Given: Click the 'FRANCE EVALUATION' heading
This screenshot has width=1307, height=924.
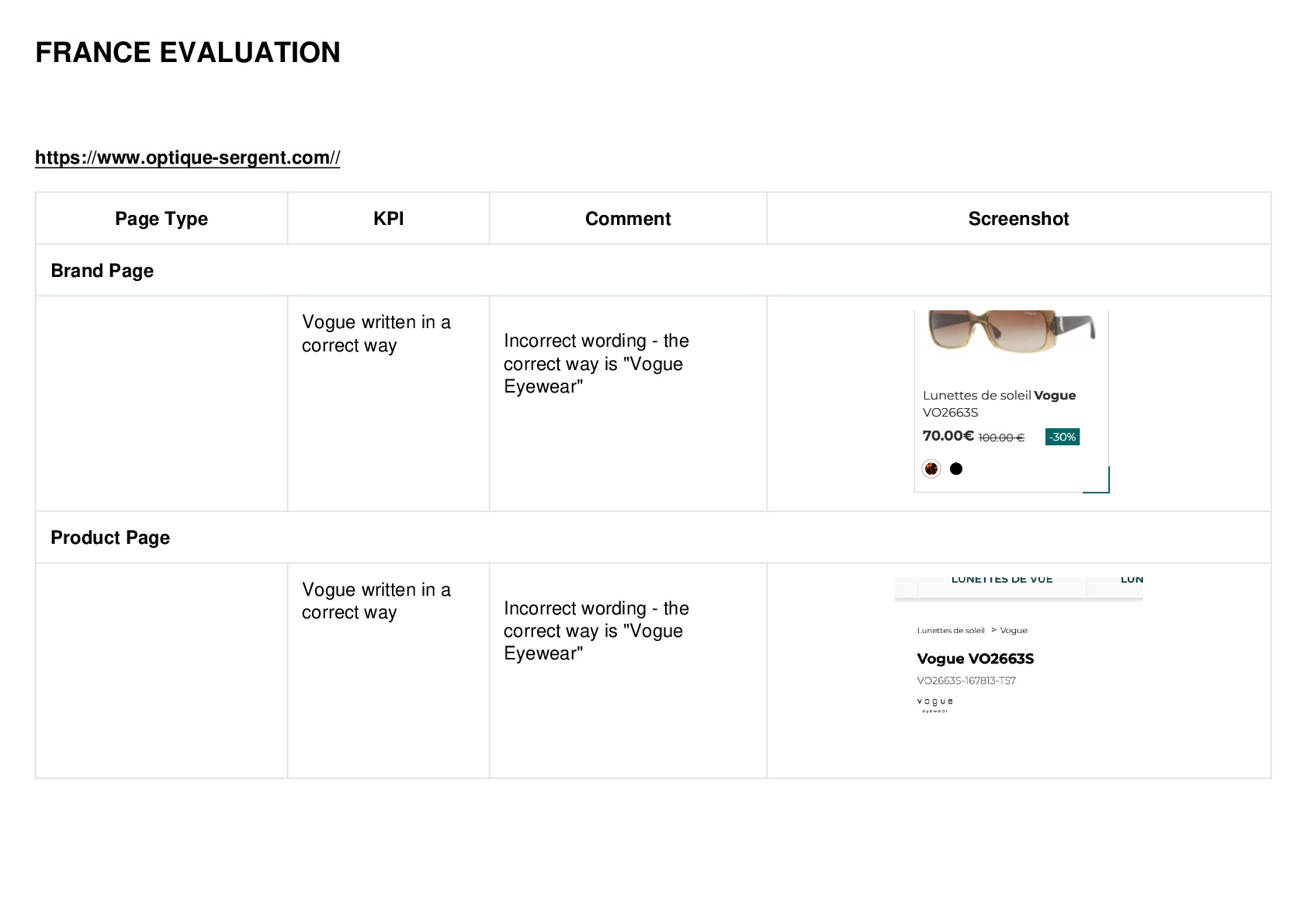Looking at the screenshot, I should click(x=188, y=52).
